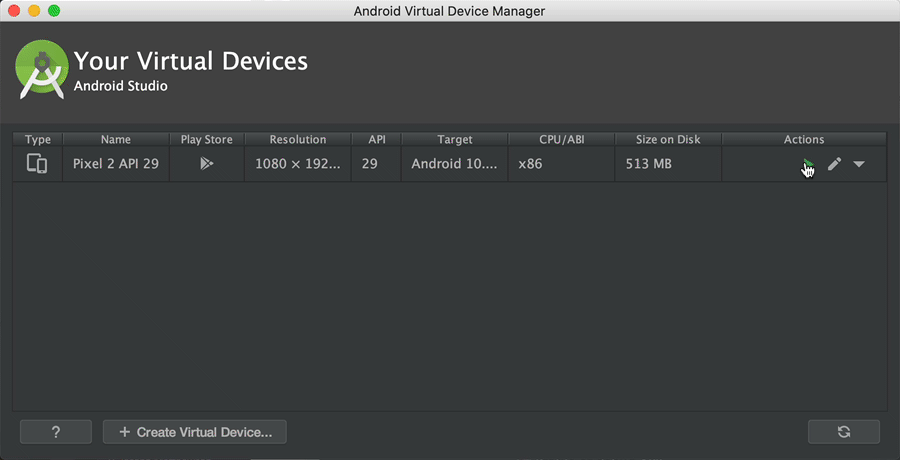Sort by the Target column header
The image size is (900, 460).
(455, 140)
